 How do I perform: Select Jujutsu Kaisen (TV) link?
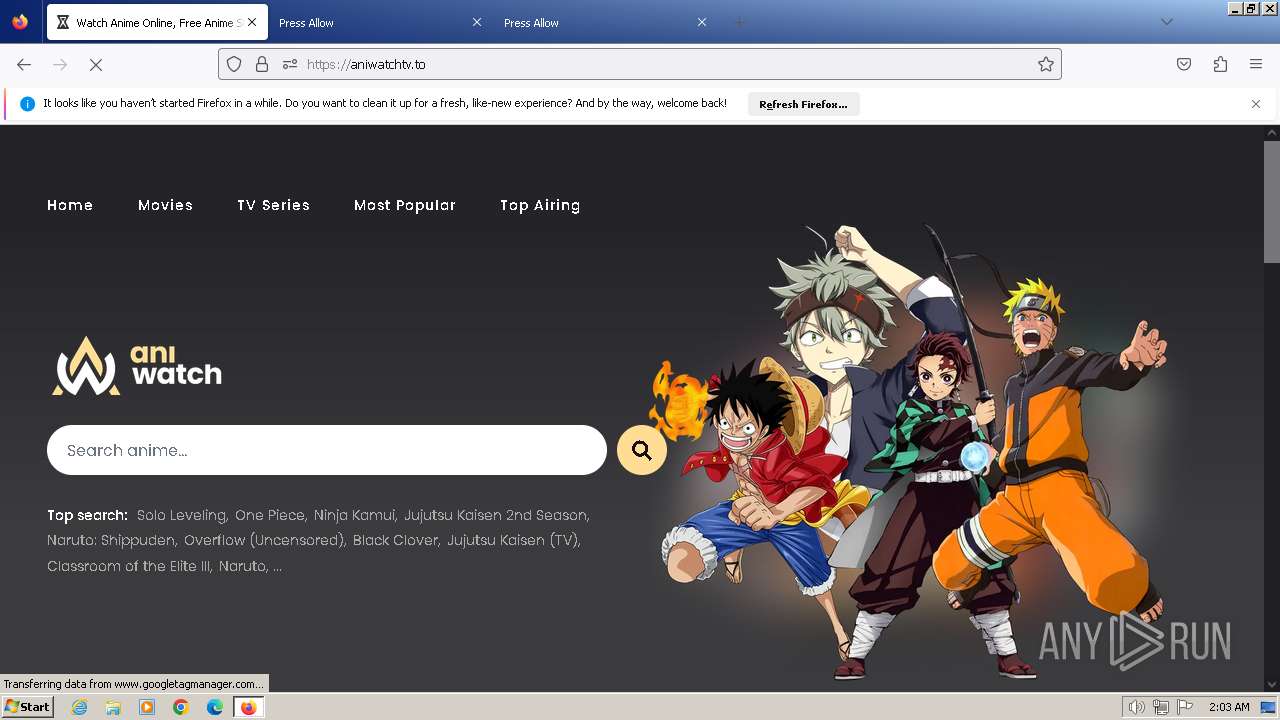(x=512, y=540)
